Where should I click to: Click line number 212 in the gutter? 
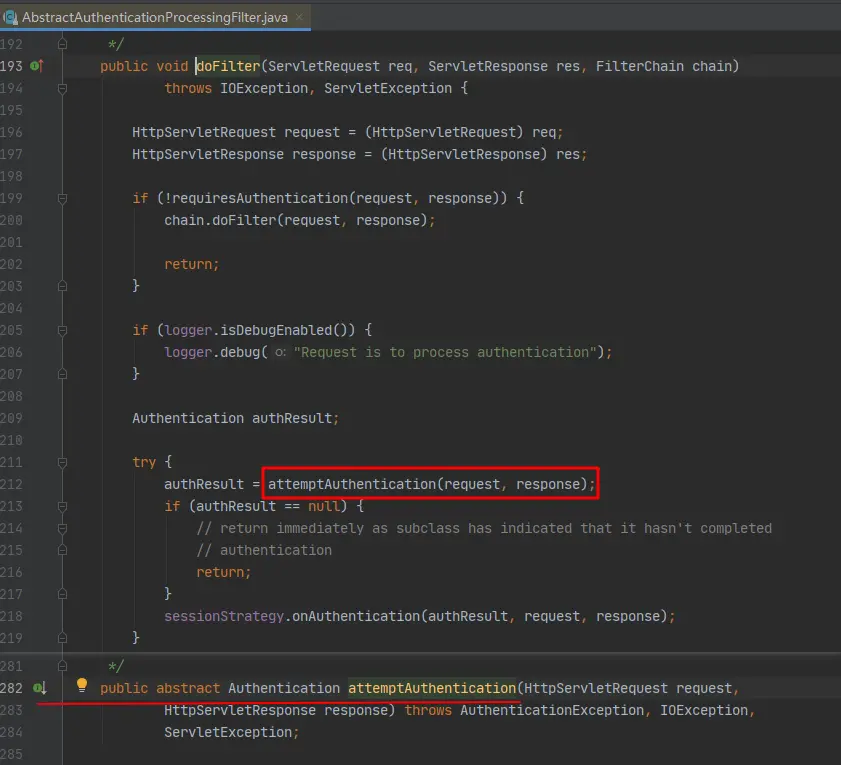click(x=11, y=484)
